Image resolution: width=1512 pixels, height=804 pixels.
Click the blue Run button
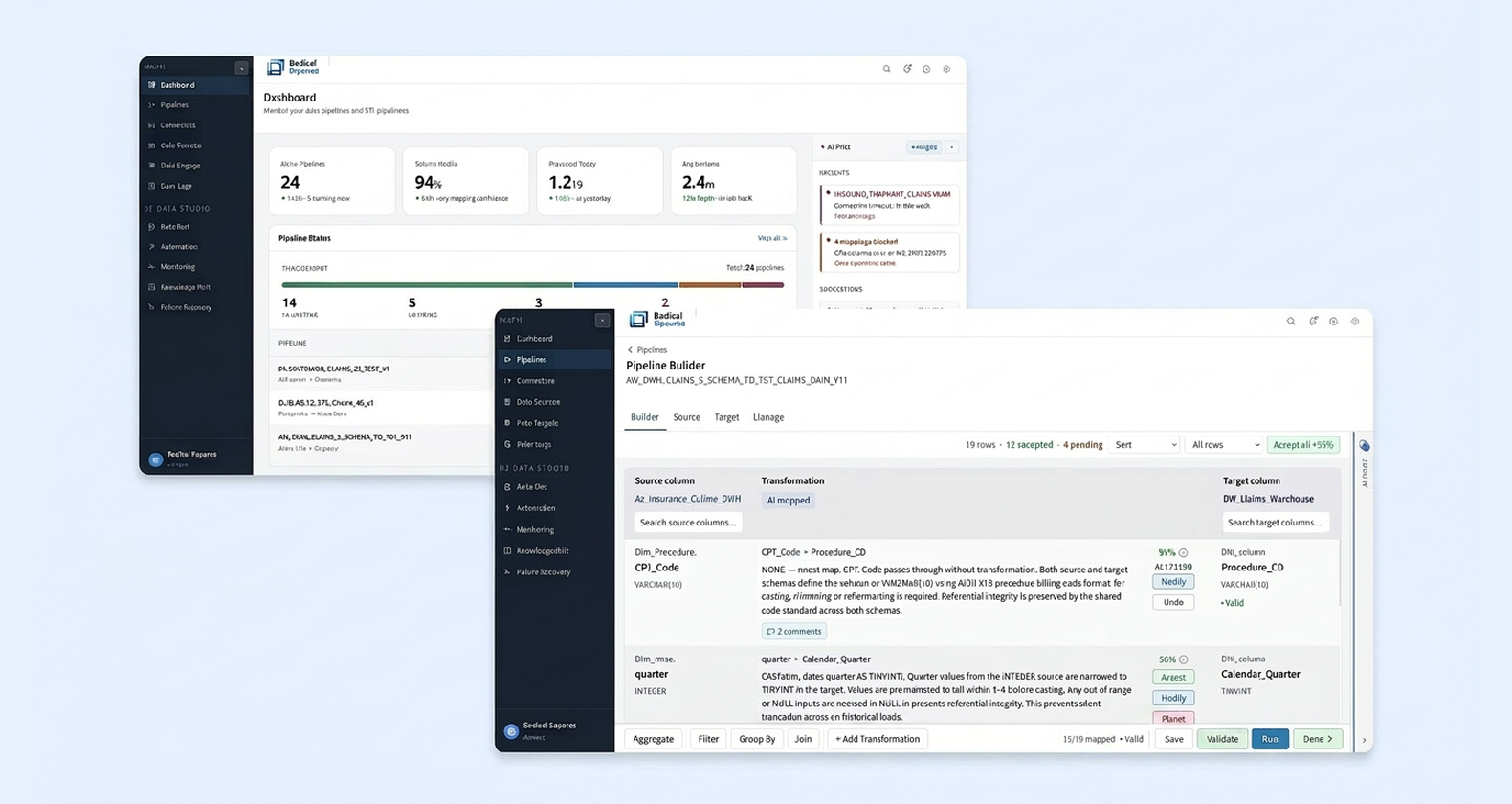click(1270, 739)
